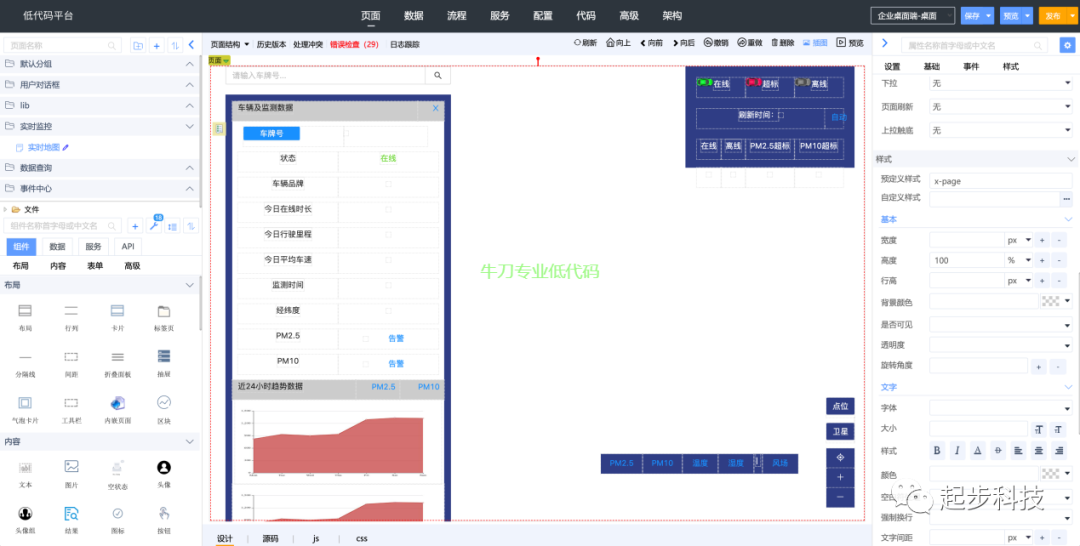Click the 保存 save button
The height and width of the screenshot is (546, 1080).
pos(972,15)
